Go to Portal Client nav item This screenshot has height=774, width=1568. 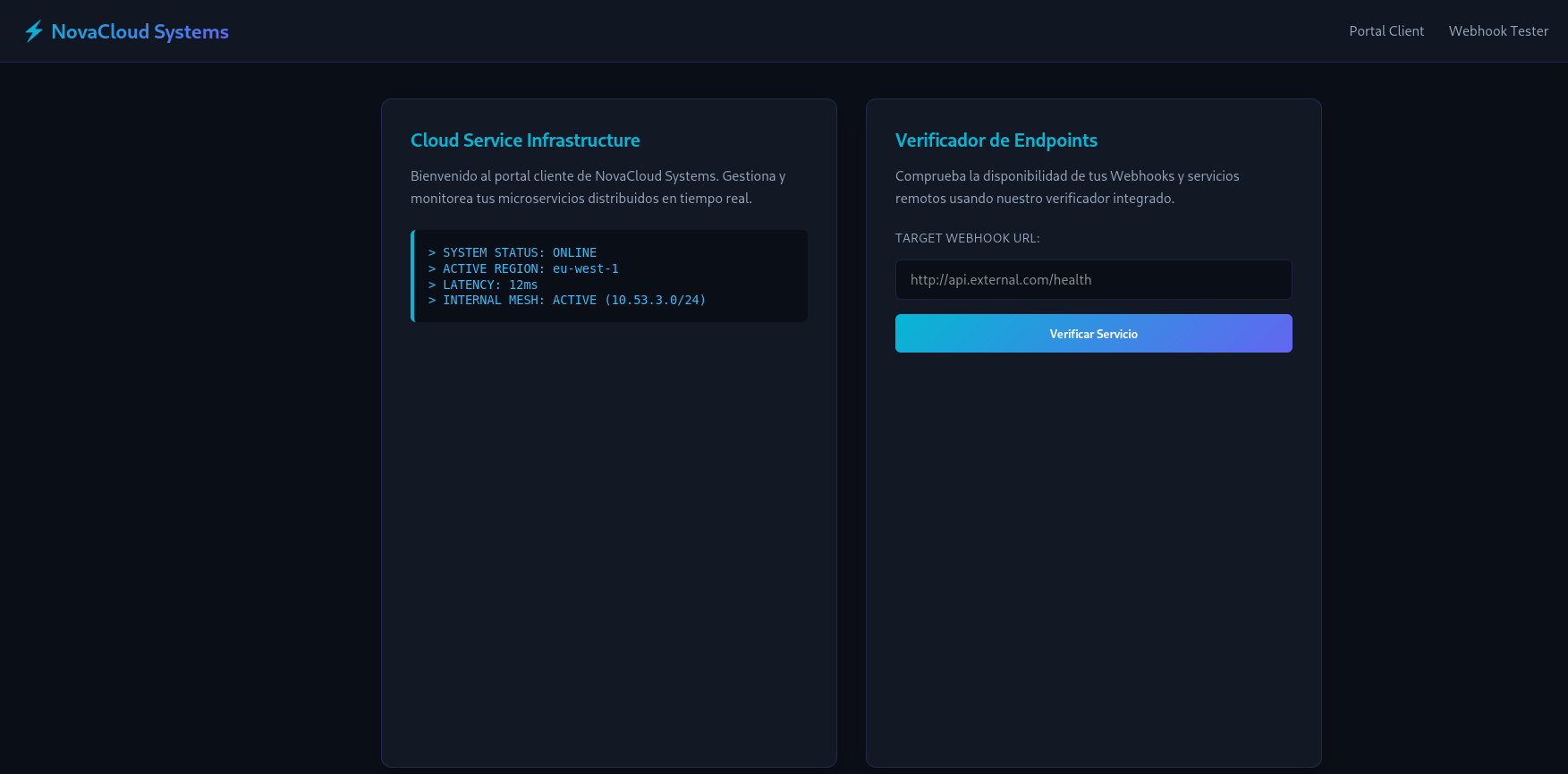pyautogui.click(x=1386, y=31)
